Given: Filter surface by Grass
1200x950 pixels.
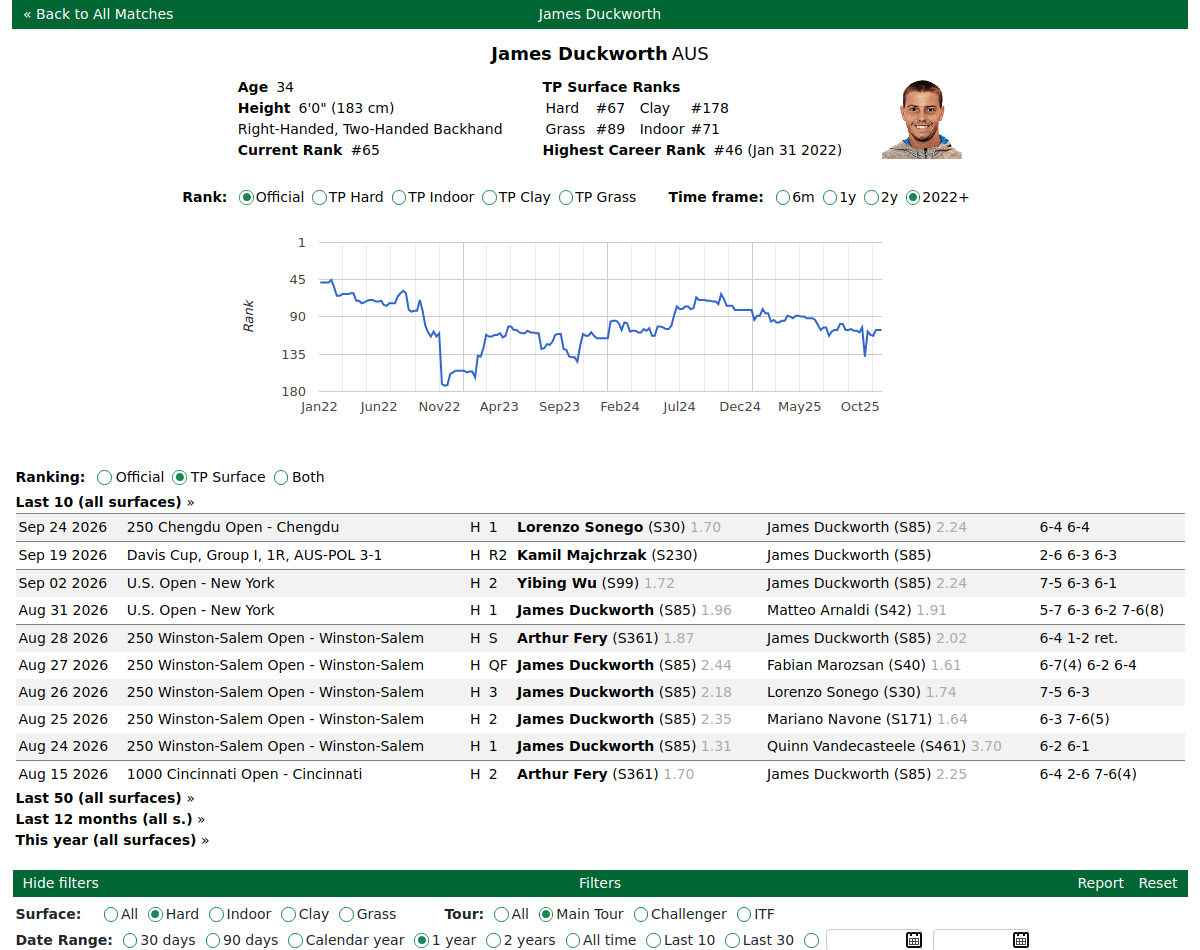Looking at the screenshot, I should pyautogui.click(x=347, y=914).
